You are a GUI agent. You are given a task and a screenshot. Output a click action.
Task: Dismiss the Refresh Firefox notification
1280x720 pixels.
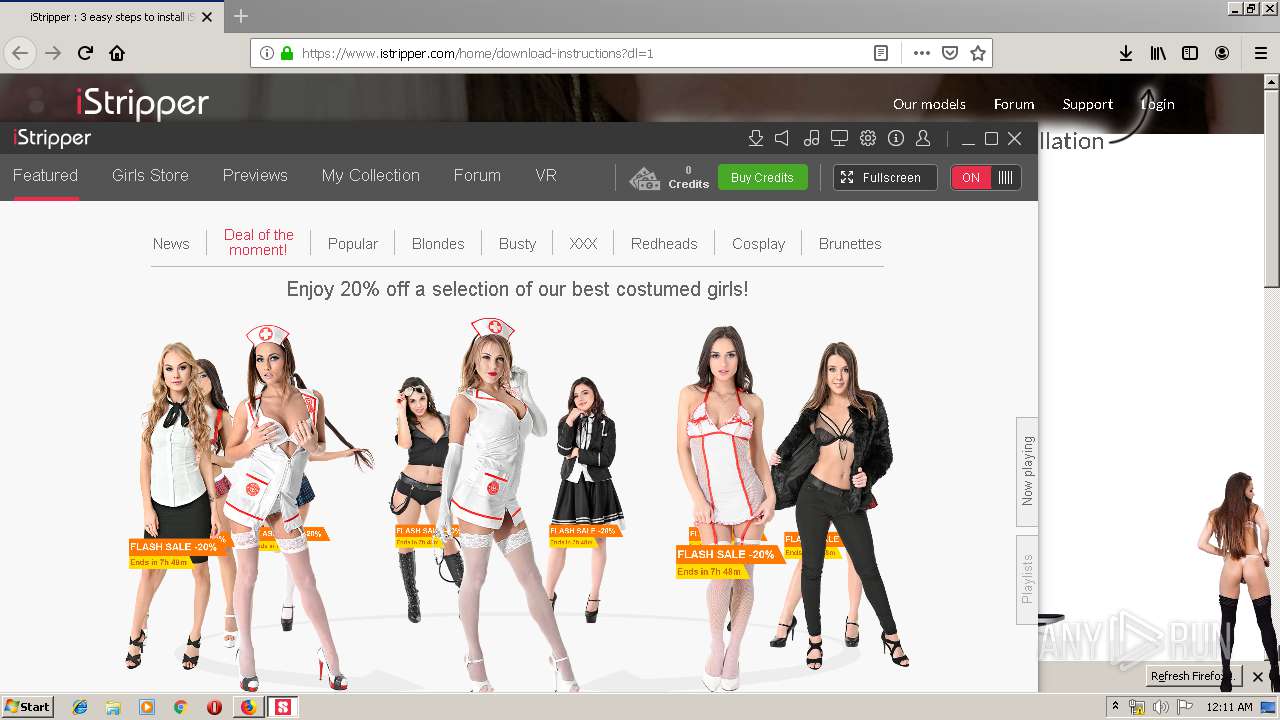pyautogui.click(x=1258, y=677)
